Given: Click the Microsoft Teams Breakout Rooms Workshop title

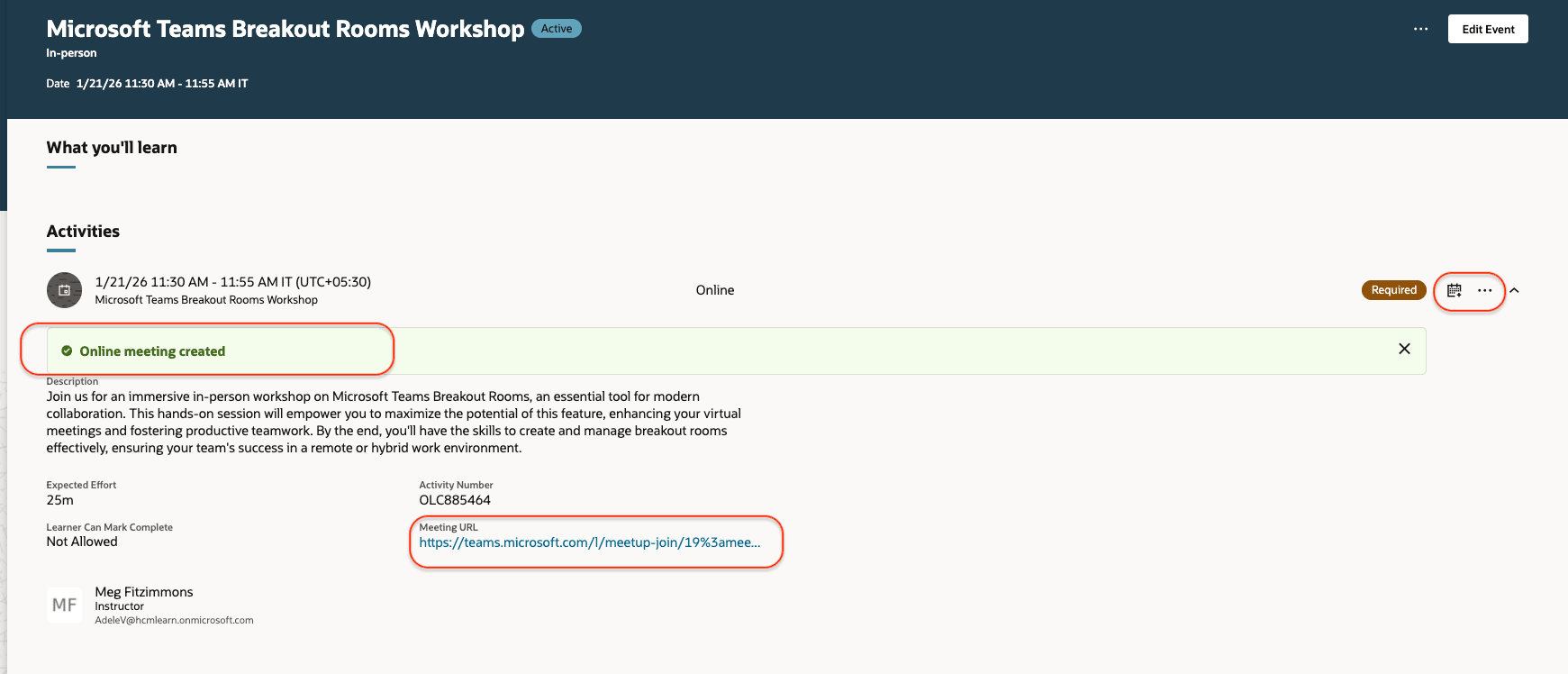Looking at the screenshot, I should [x=286, y=29].
